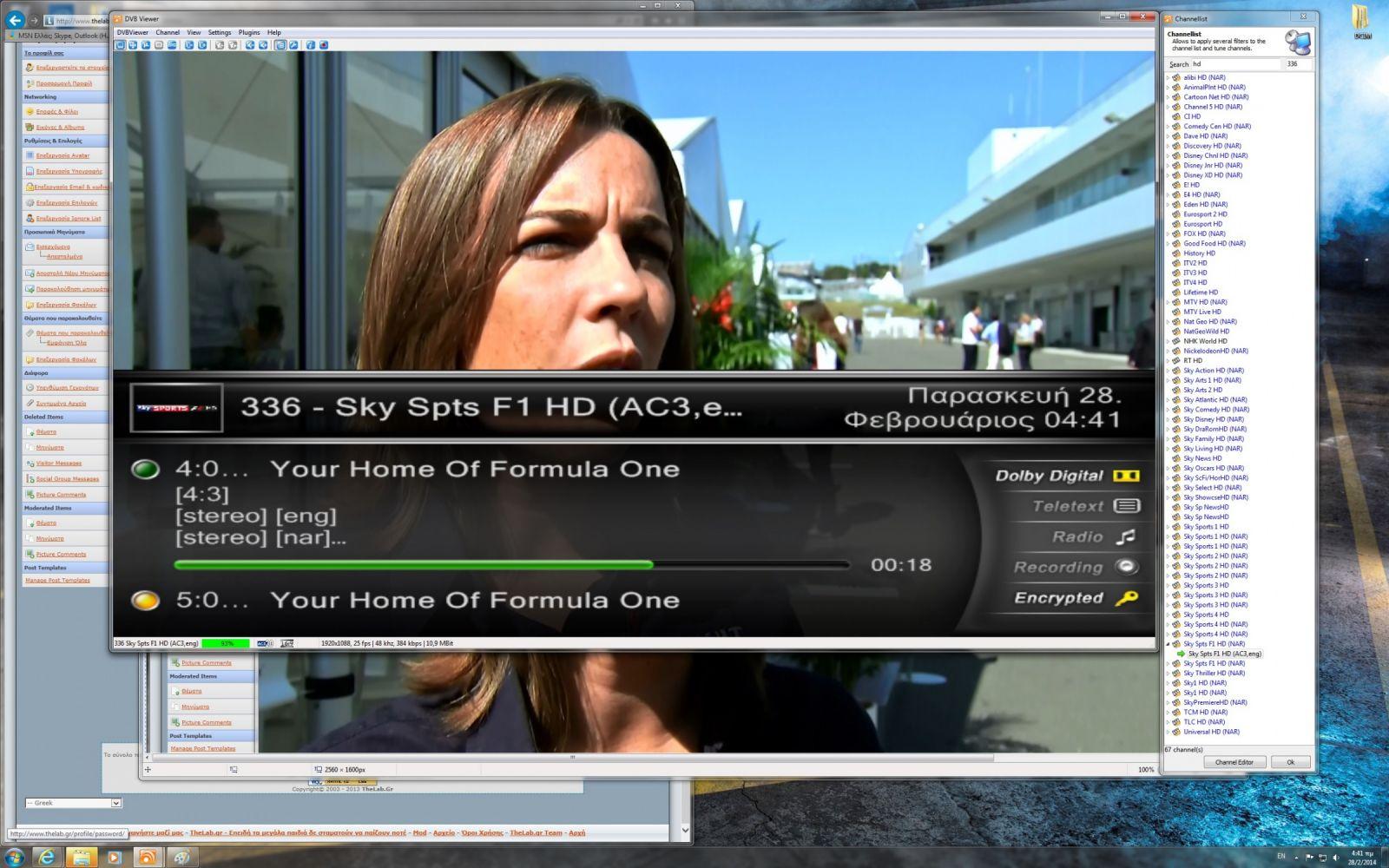
Task: Open the Windows Start menu
Action: click(15, 858)
